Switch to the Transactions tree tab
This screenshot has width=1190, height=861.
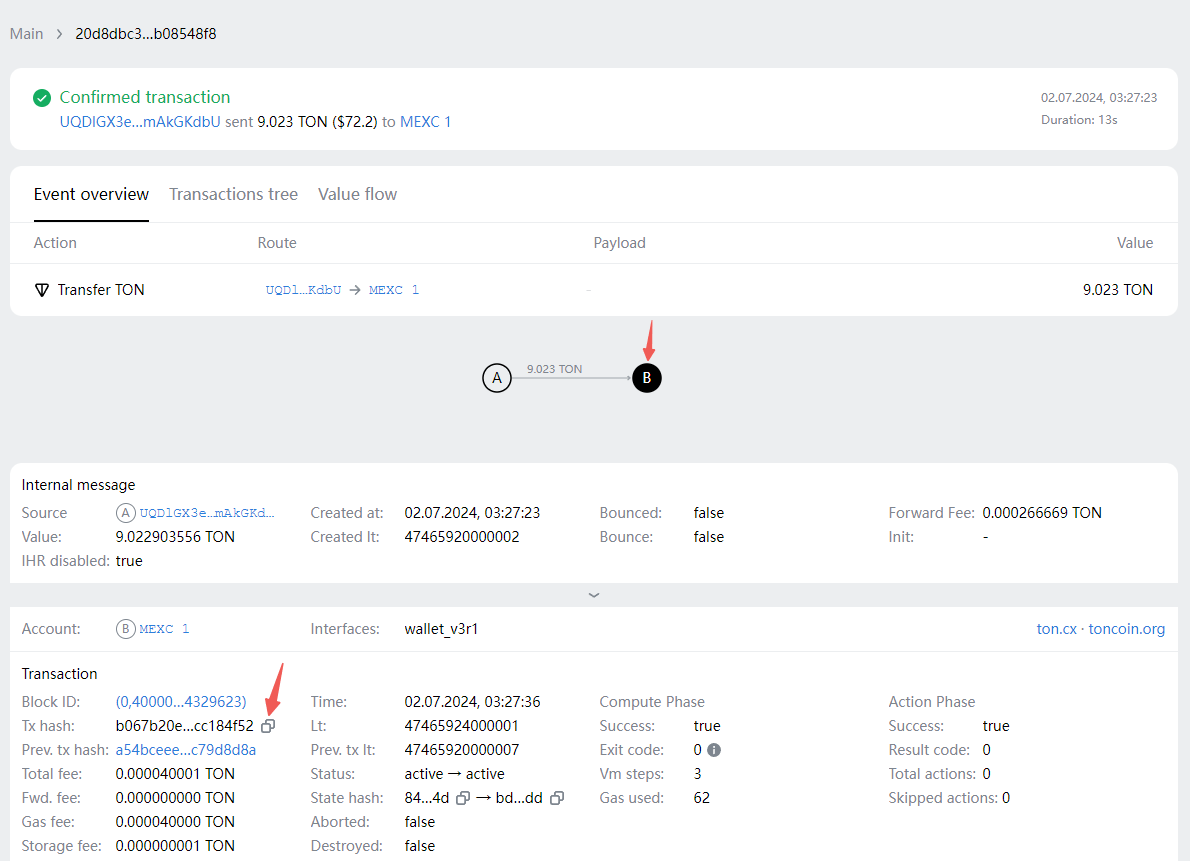pyautogui.click(x=233, y=194)
